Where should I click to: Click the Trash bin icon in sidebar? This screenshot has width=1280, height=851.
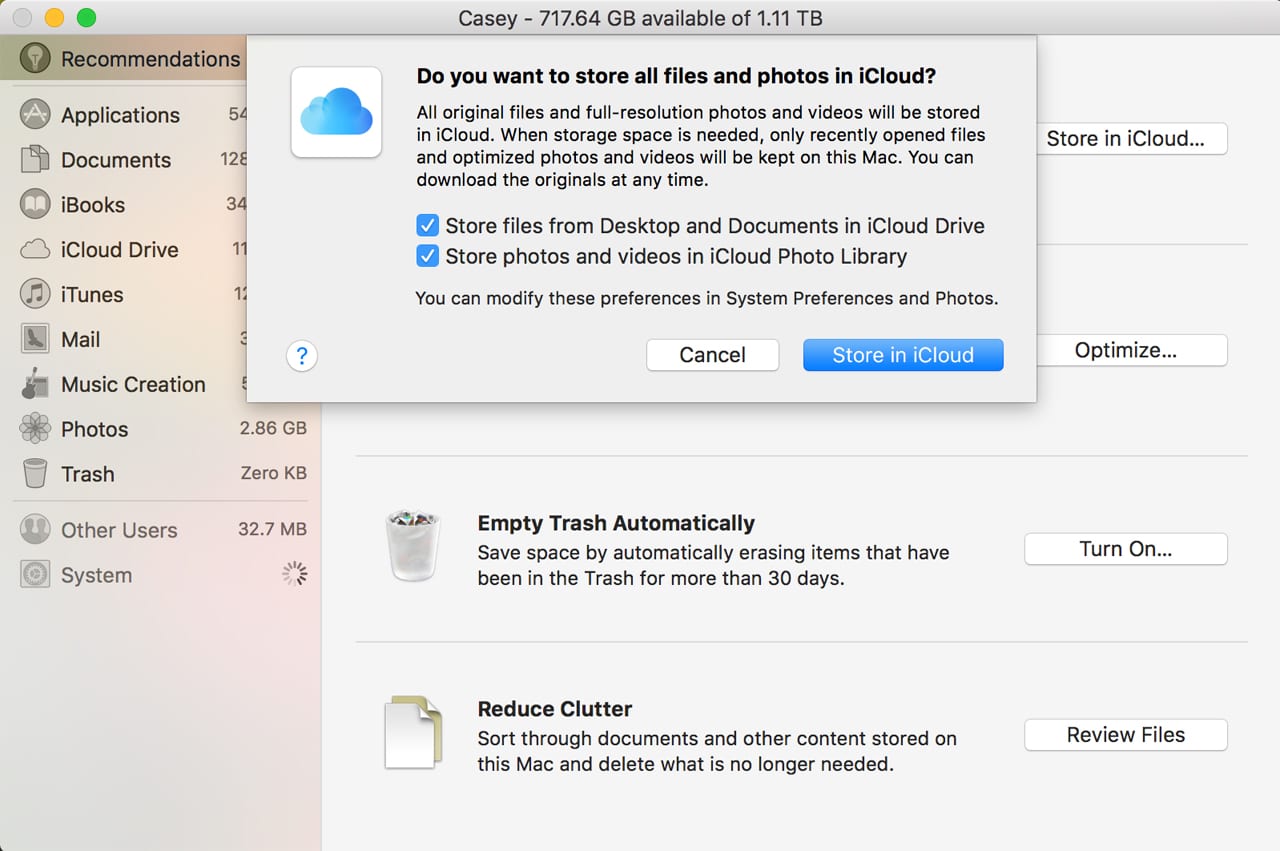pos(35,474)
